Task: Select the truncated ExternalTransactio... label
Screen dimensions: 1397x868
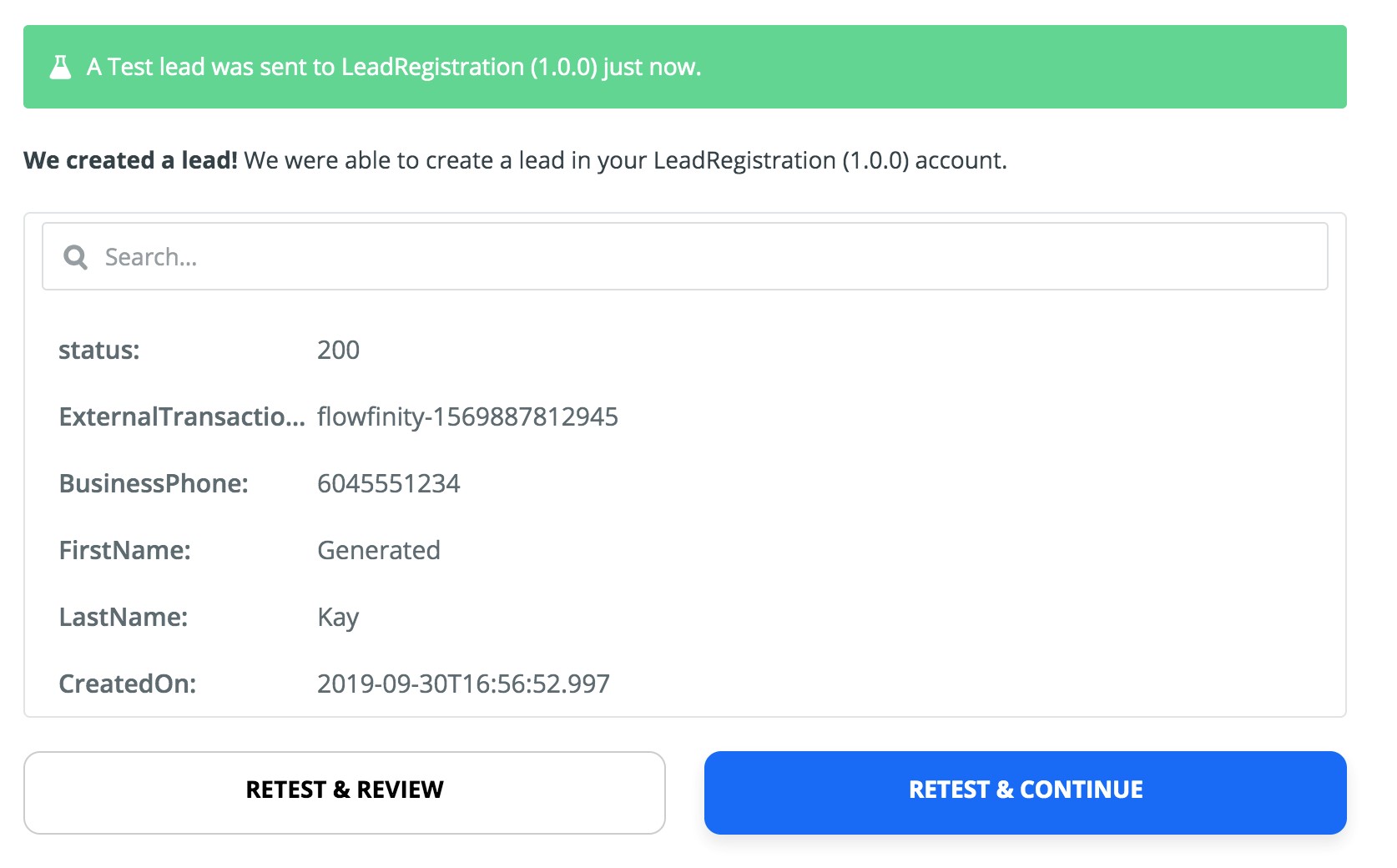Action: (182, 416)
